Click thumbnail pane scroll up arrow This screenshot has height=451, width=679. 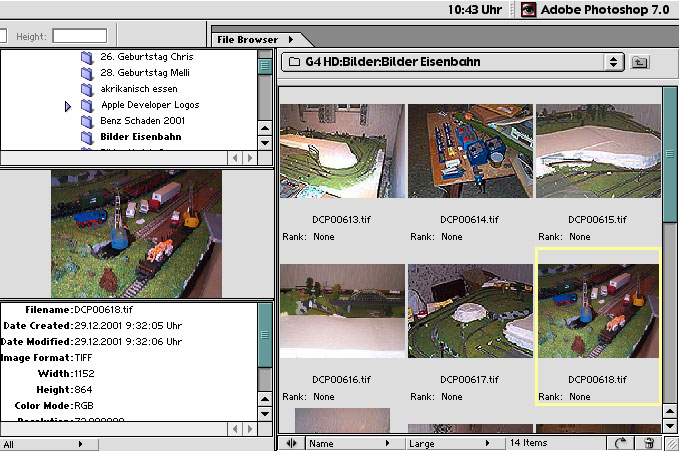coord(670,411)
